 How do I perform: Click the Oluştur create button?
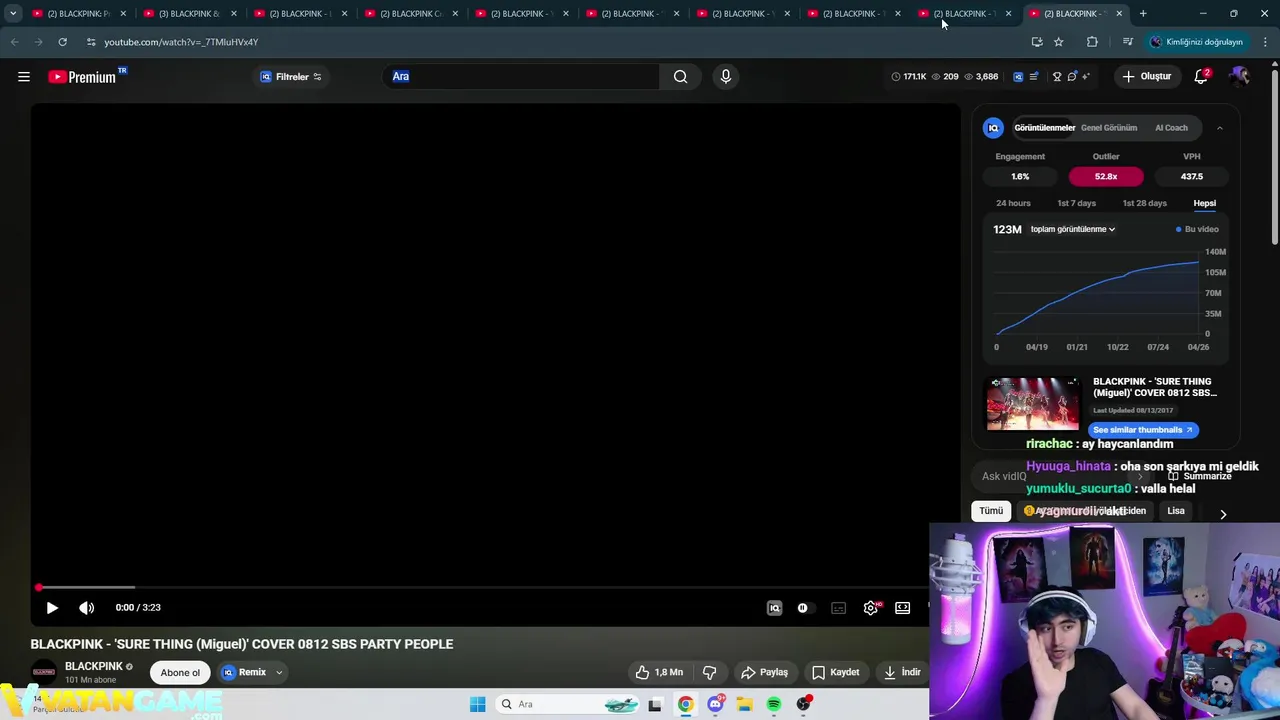point(1146,77)
